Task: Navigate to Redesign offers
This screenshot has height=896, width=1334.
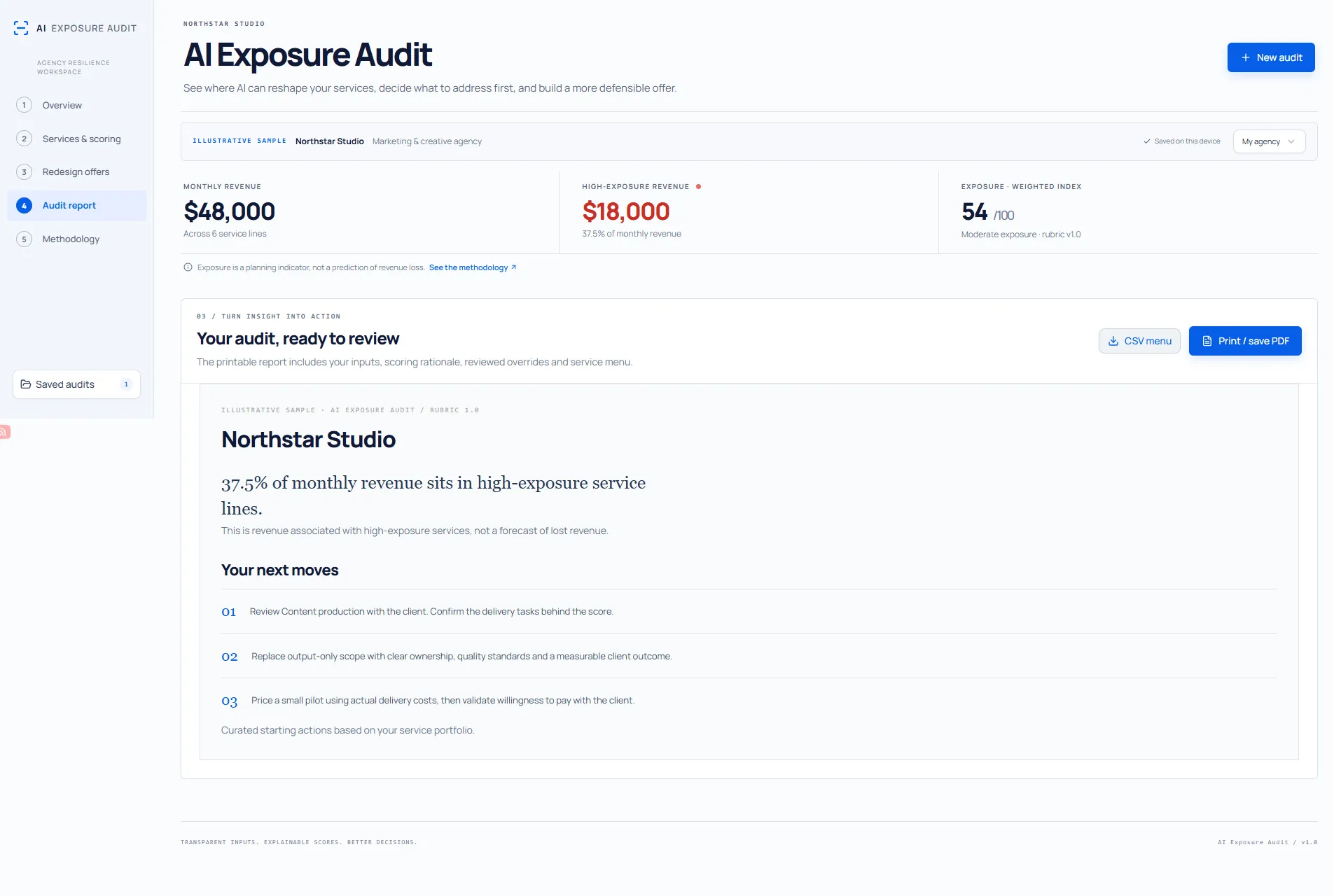Action: click(77, 172)
